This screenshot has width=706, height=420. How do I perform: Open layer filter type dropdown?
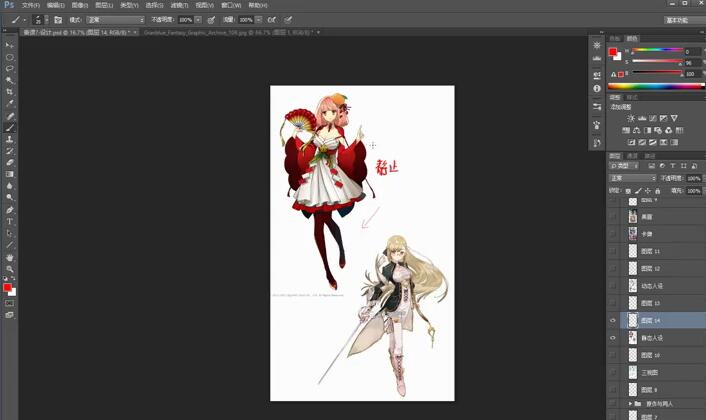(624, 166)
